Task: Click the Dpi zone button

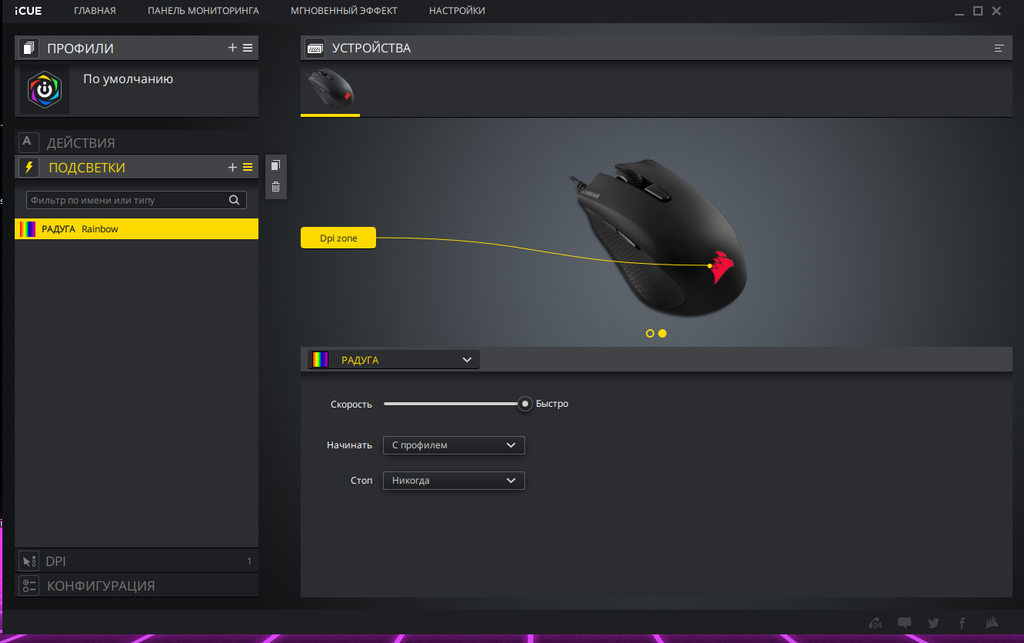Action: coord(338,238)
